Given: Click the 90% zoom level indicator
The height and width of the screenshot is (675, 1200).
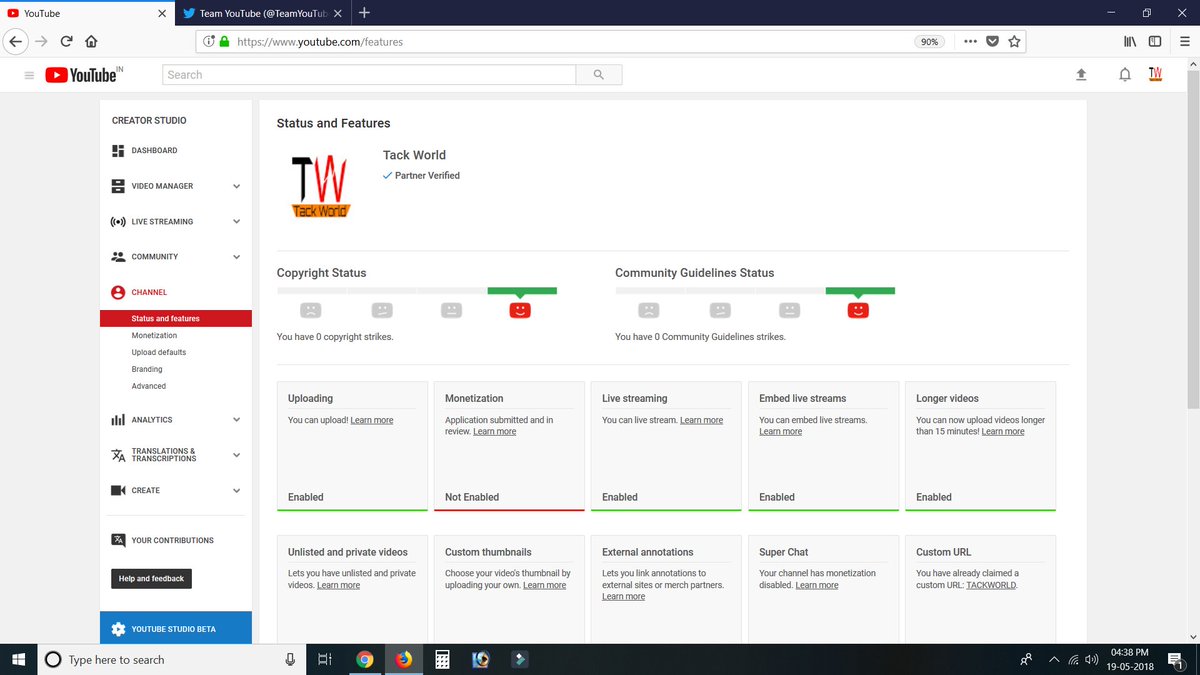Looking at the screenshot, I should 930,42.
